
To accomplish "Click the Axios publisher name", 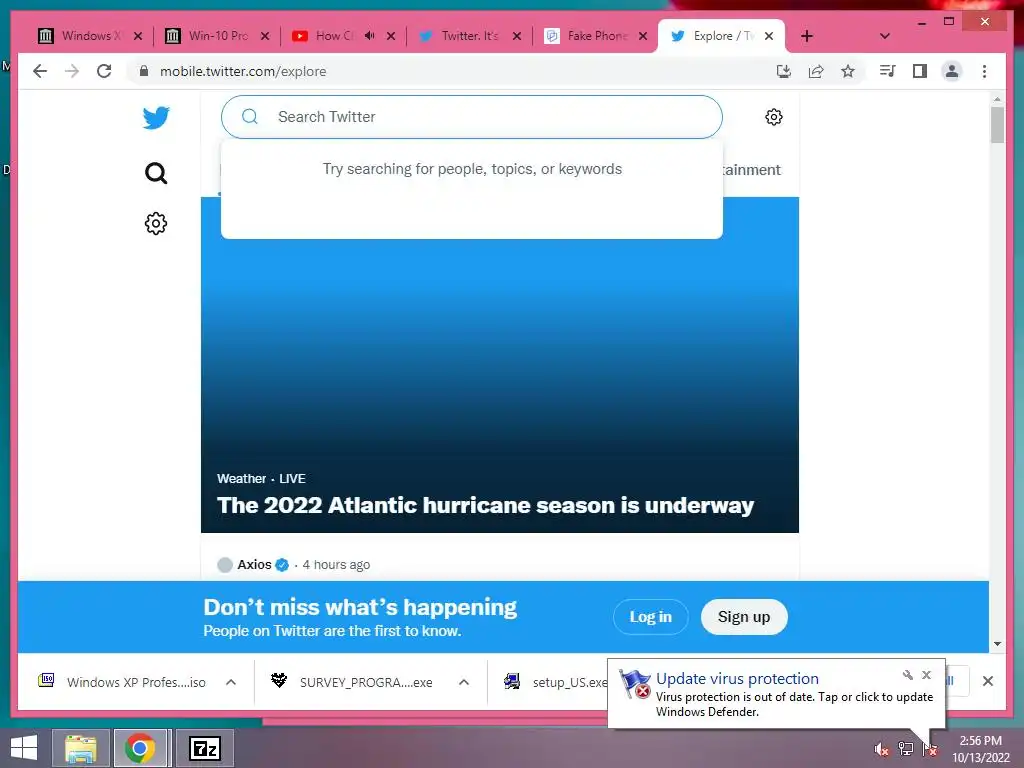I will click(254, 564).
